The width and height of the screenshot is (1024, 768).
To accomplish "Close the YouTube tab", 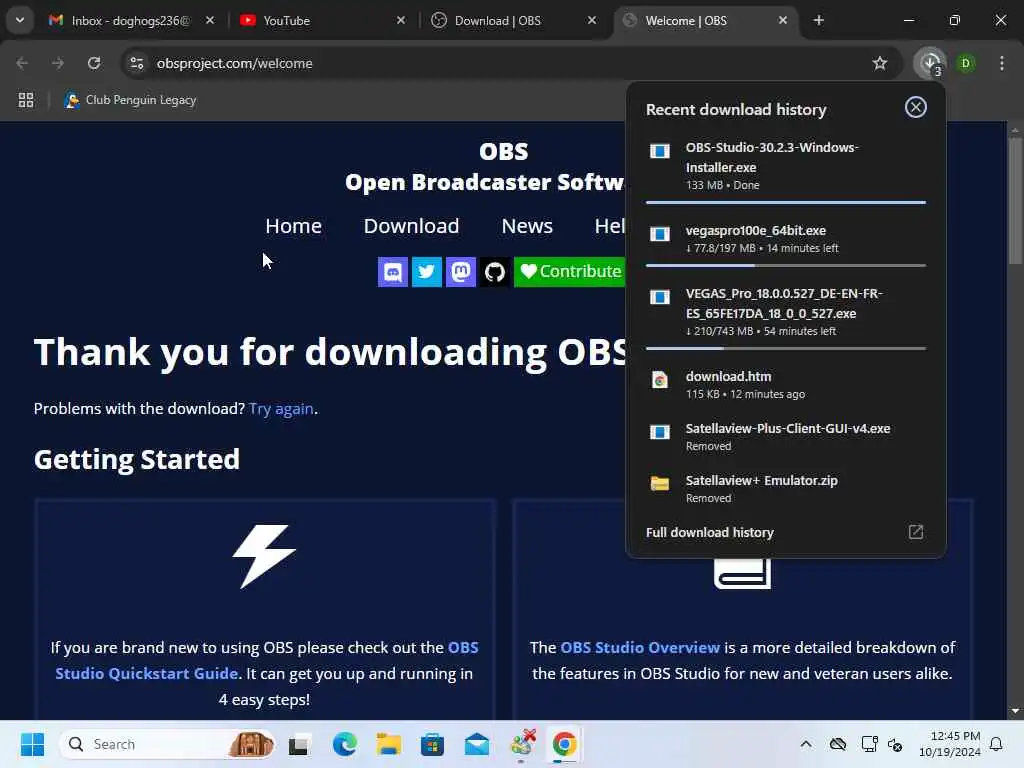I will click(x=401, y=21).
